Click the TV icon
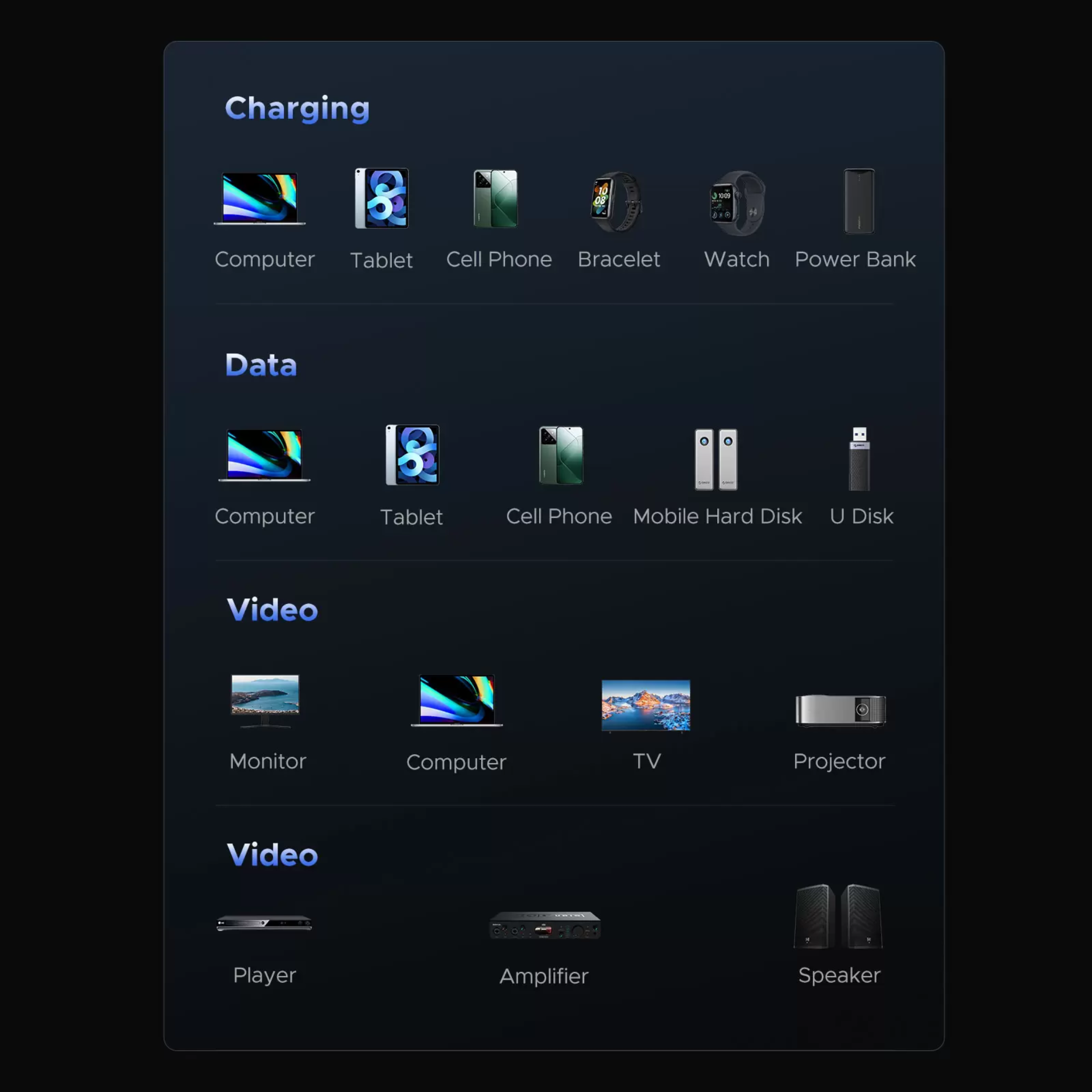Screen dimensions: 1092x1092 click(646, 705)
